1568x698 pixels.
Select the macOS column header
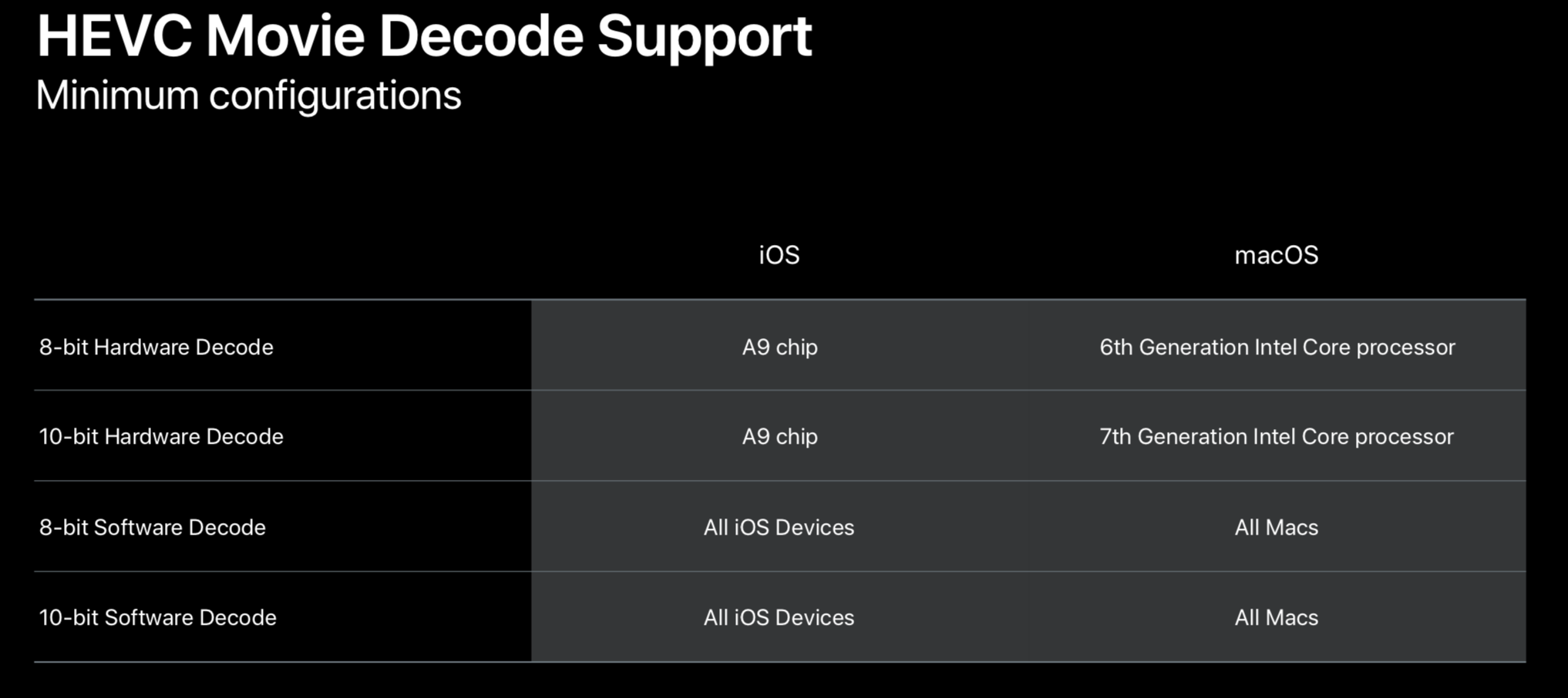tap(1277, 255)
